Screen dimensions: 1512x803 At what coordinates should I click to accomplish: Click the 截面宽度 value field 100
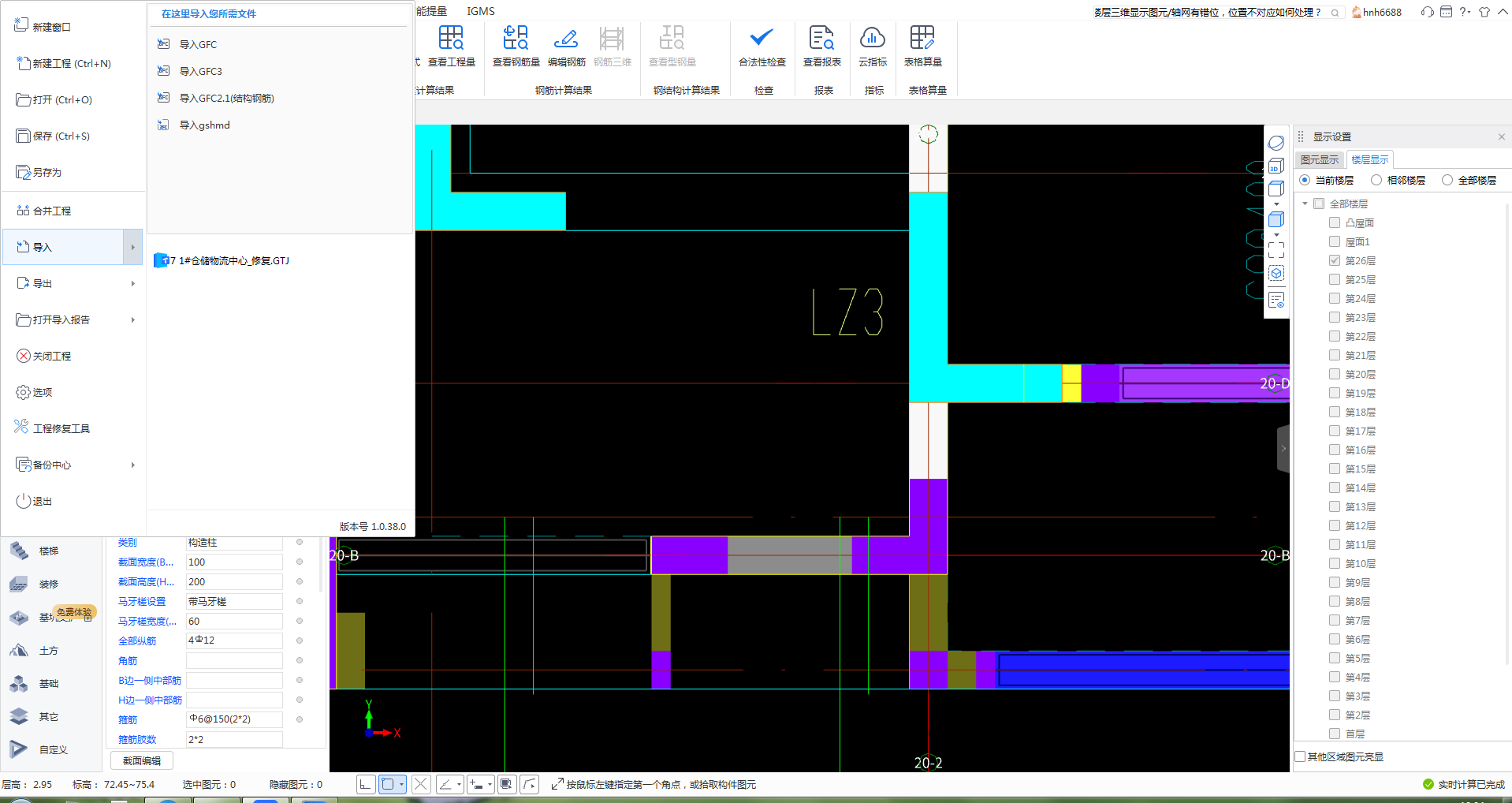tap(234, 562)
